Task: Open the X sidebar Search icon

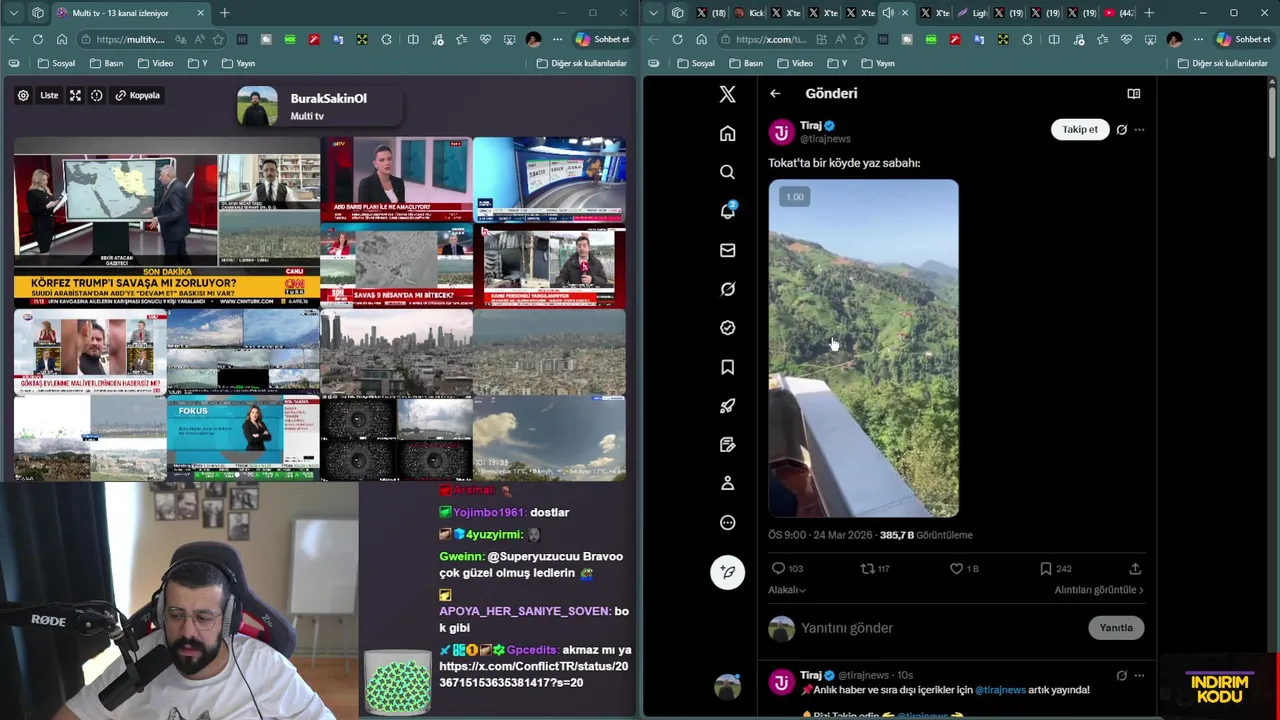Action: [727, 172]
